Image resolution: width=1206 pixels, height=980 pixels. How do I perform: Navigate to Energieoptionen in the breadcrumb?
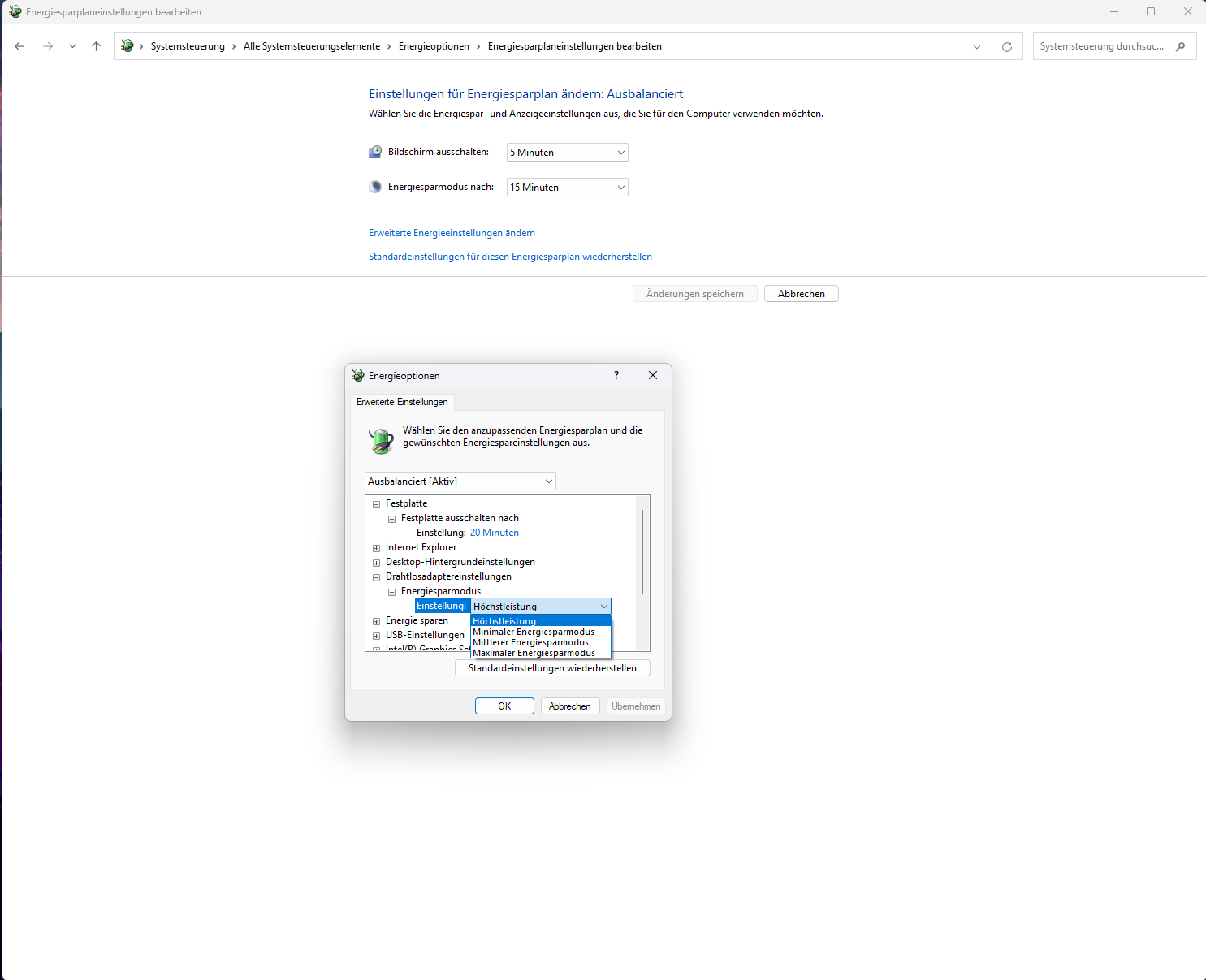point(434,46)
